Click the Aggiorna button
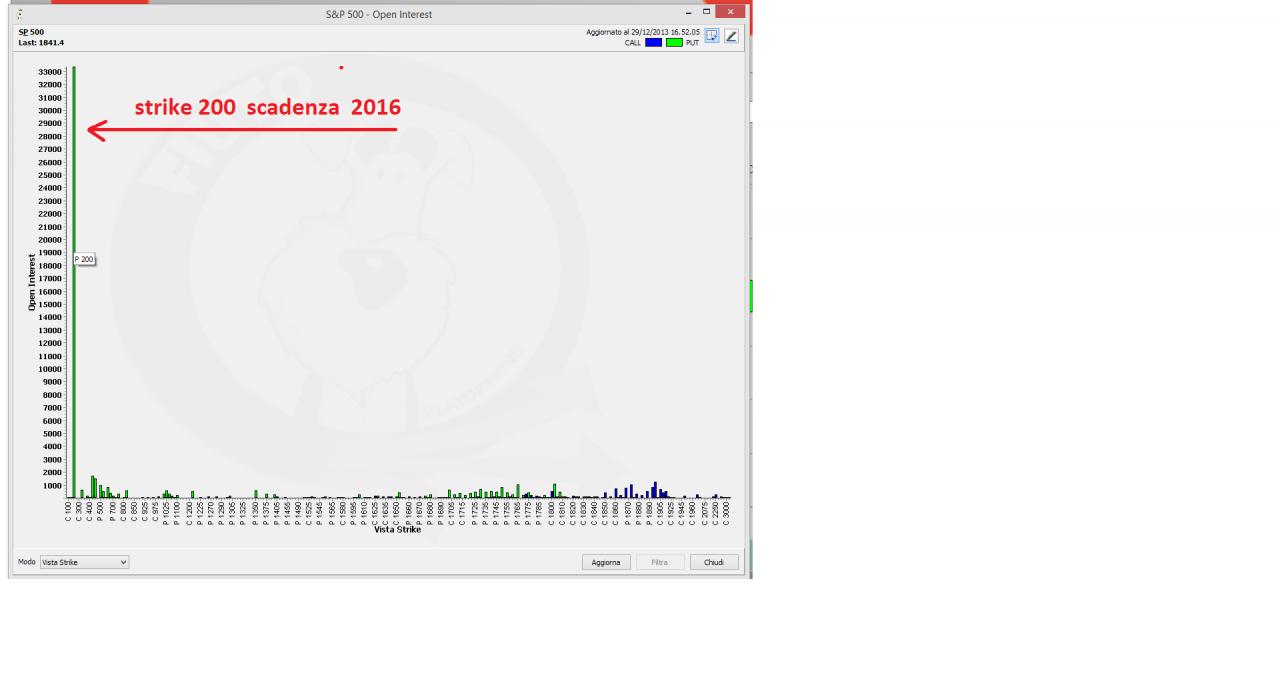Viewport: 1280px width, 681px height. click(x=606, y=562)
